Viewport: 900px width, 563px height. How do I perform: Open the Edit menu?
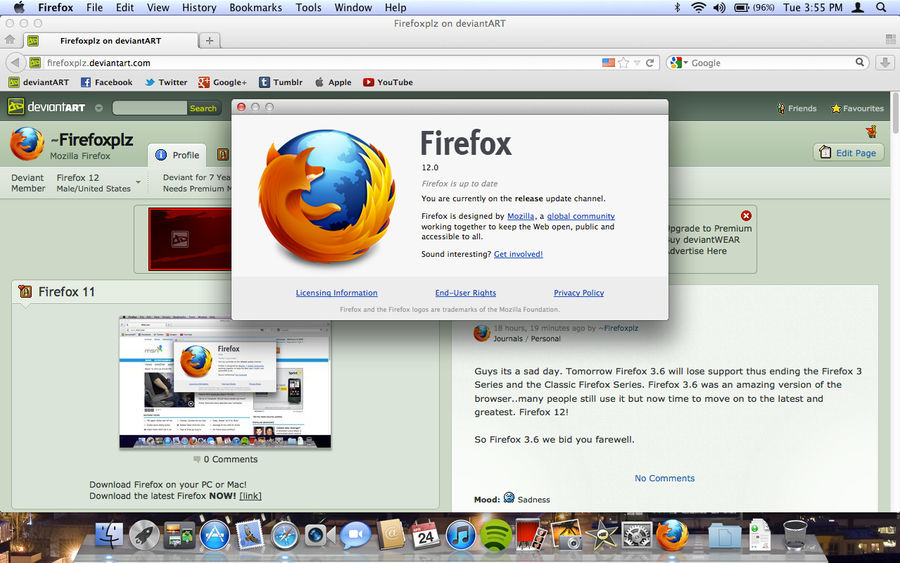pos(125,7)
